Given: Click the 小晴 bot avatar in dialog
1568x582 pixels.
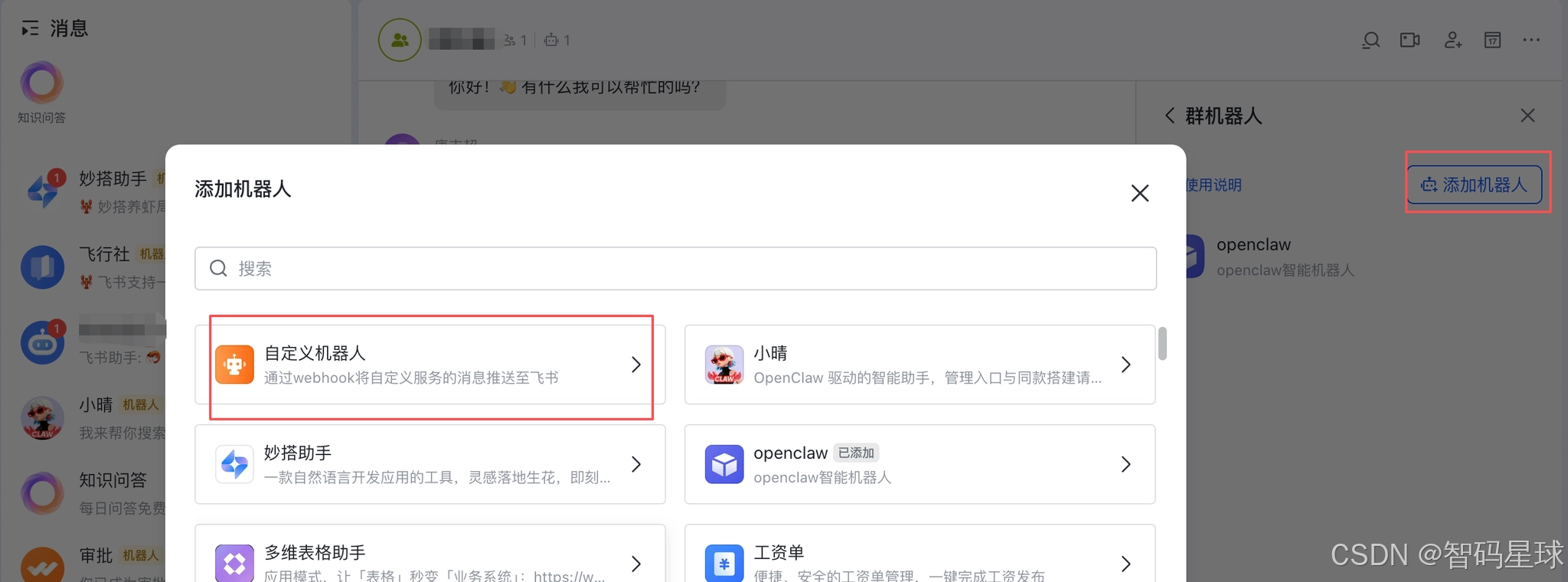Looking at the screenshot, I should coord(724,365).
